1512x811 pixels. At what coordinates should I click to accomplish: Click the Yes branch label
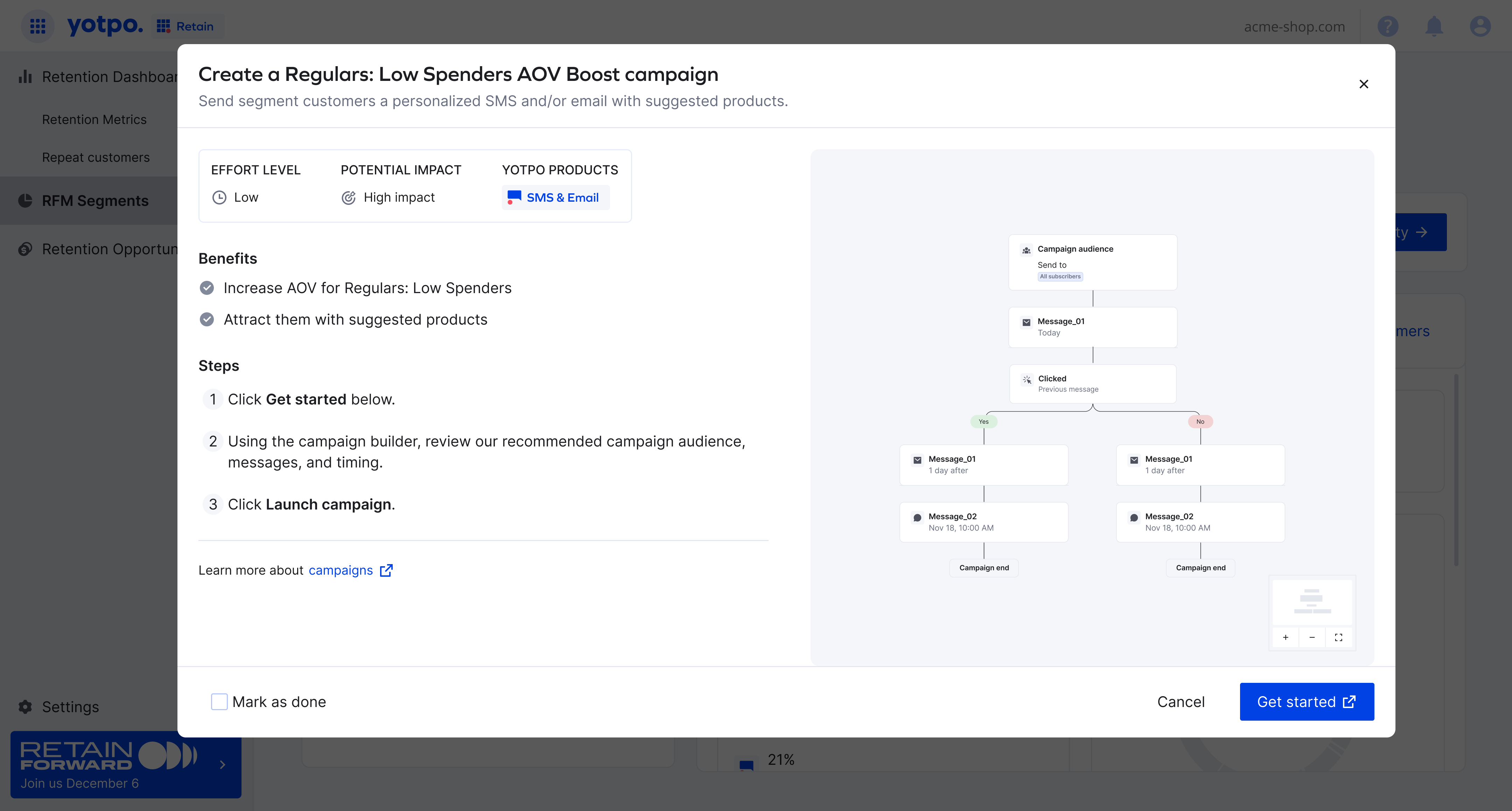(x=984, y=422)
